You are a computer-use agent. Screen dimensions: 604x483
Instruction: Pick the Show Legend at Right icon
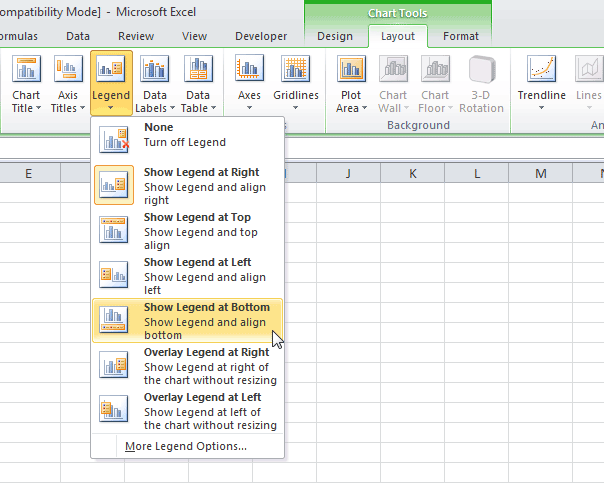click(x=114, y=185)
